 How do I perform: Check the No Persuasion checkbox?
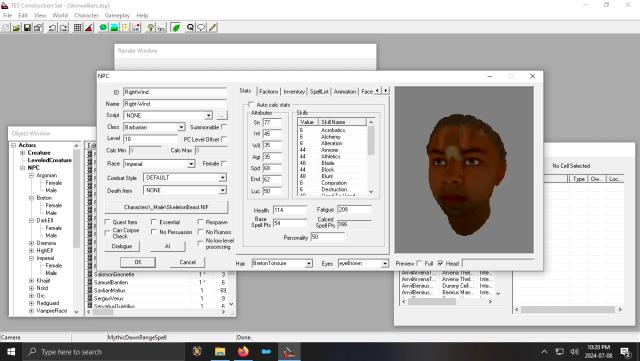(154, 232)
